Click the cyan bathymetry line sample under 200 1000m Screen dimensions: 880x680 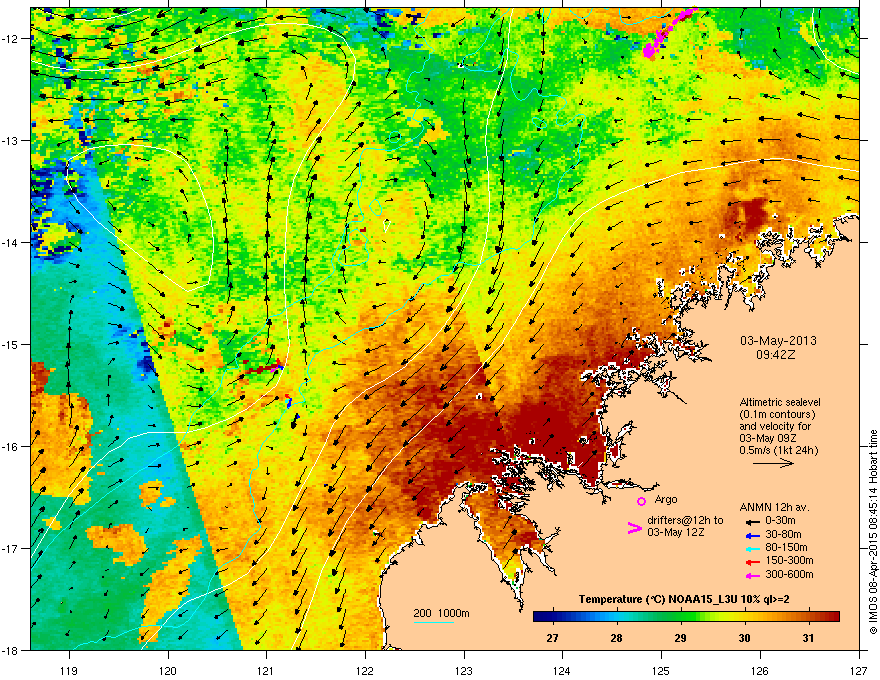[434, 622]
